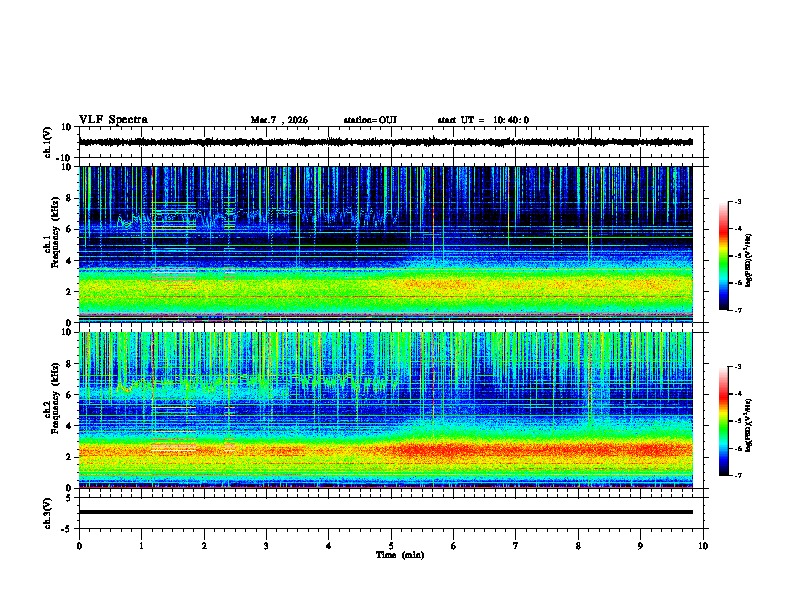Click the "4" kHz tick of ch.2 spectrogram

tap(70, 426)
